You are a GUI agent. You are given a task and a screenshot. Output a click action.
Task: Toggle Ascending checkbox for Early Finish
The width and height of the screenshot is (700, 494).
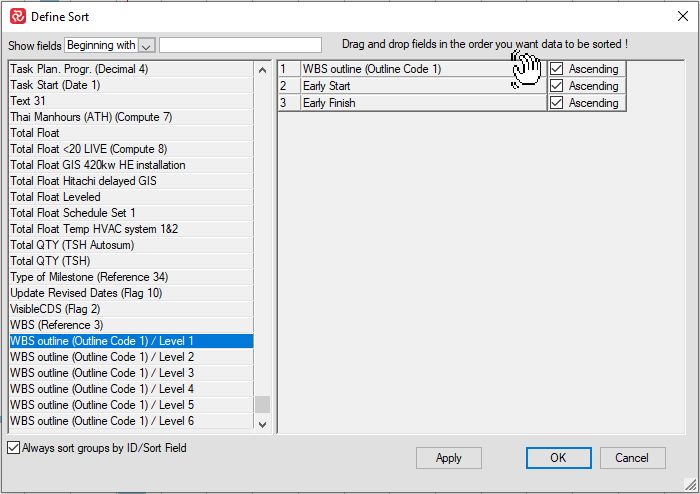tap(557, 103)
